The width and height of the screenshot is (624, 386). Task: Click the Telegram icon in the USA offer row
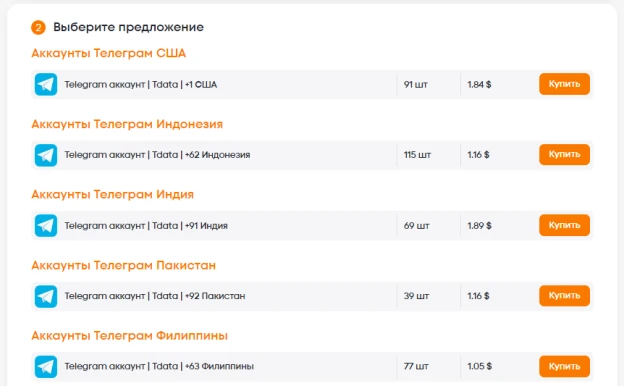(46, 84)
